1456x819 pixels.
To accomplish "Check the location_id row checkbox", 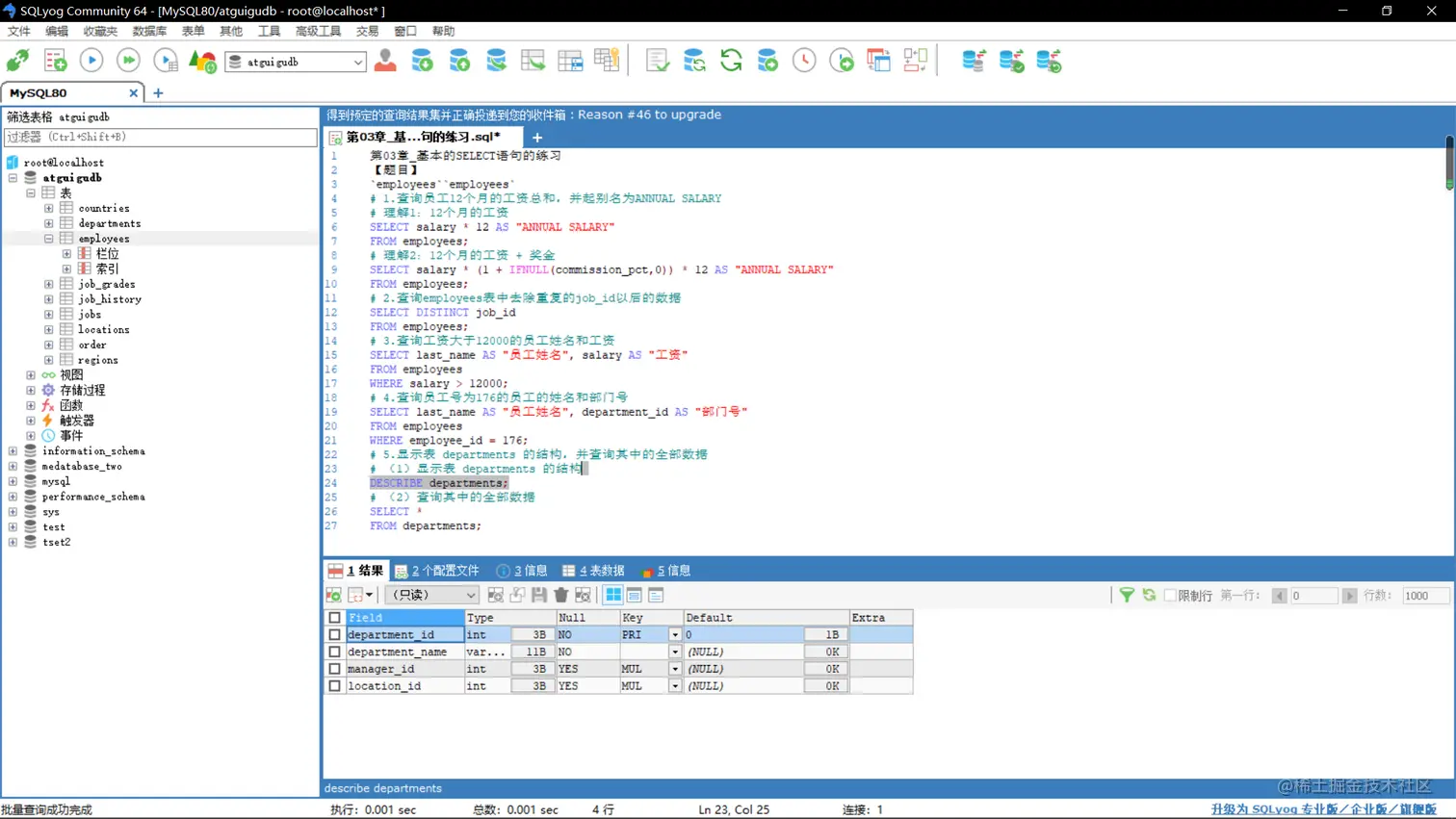I will pos(334,686).
